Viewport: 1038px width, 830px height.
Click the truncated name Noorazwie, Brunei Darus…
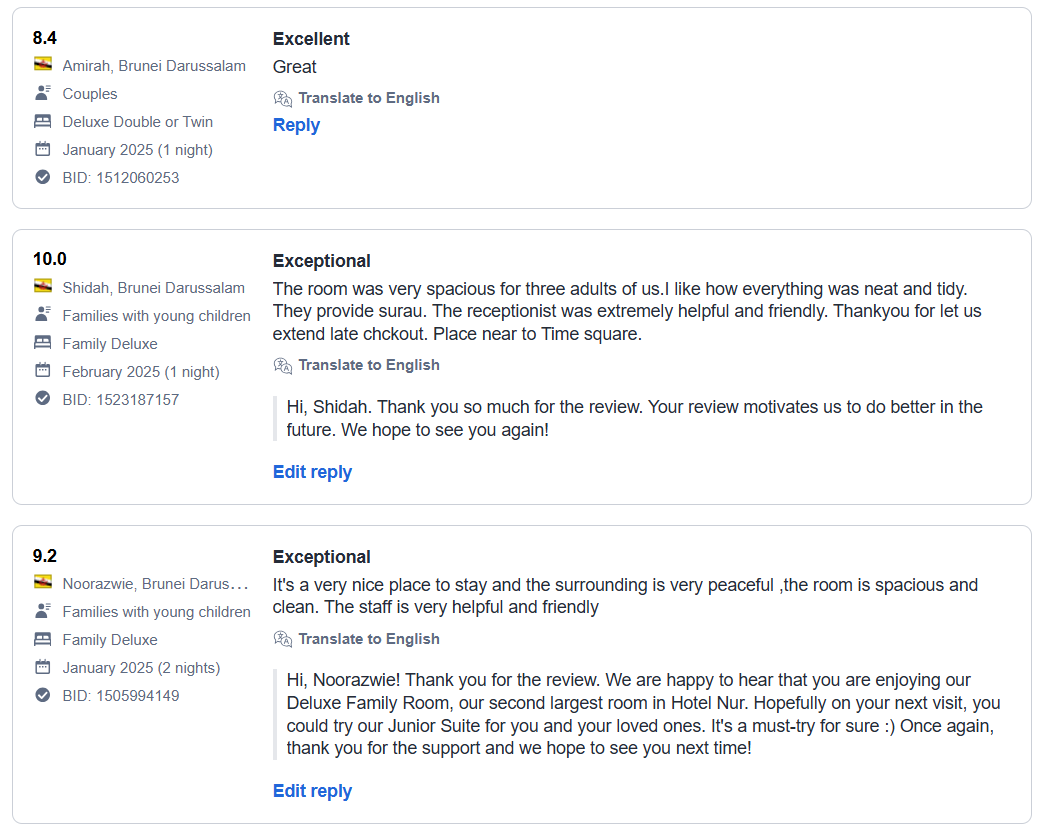(155, 583)
